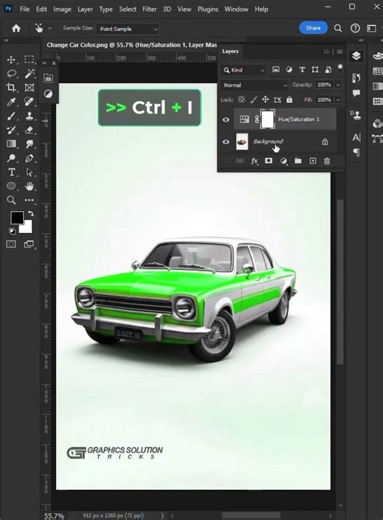The height and width of the screenshot is (520, 383).
Task: Select the Eyedropper tool in toolbar
Action: click(11, 102)
